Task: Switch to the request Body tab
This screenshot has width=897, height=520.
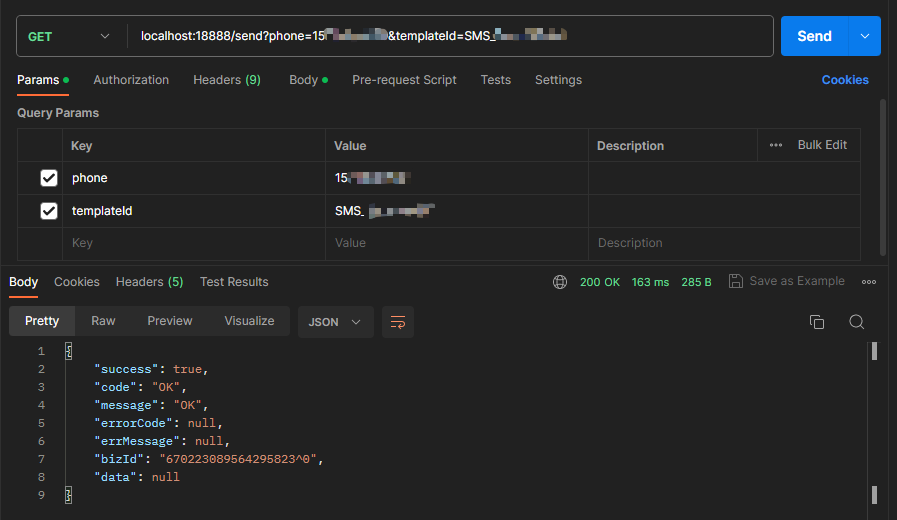Action: tap(308, 80)
